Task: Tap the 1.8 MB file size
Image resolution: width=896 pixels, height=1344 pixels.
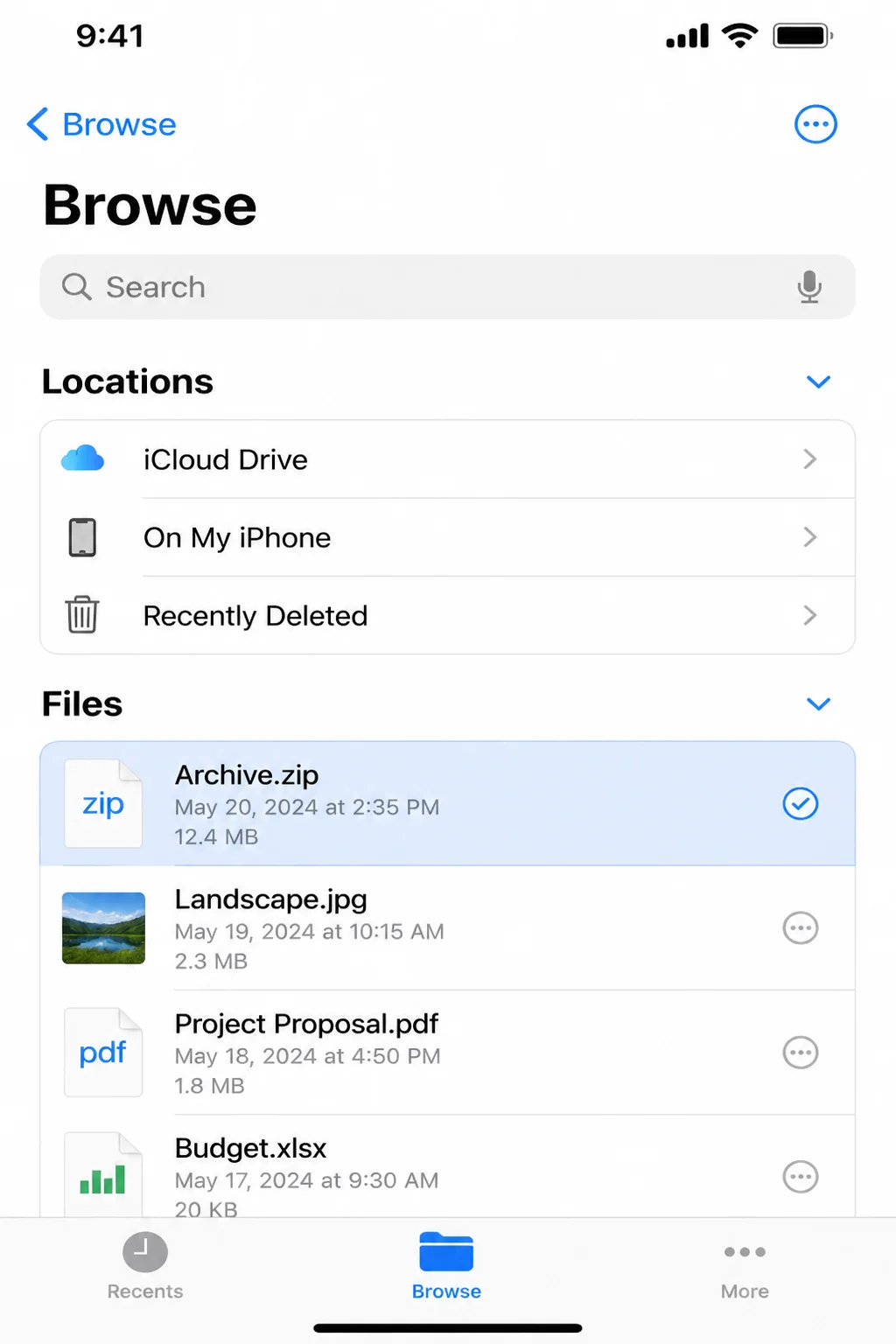Action: click(209, 1086)
